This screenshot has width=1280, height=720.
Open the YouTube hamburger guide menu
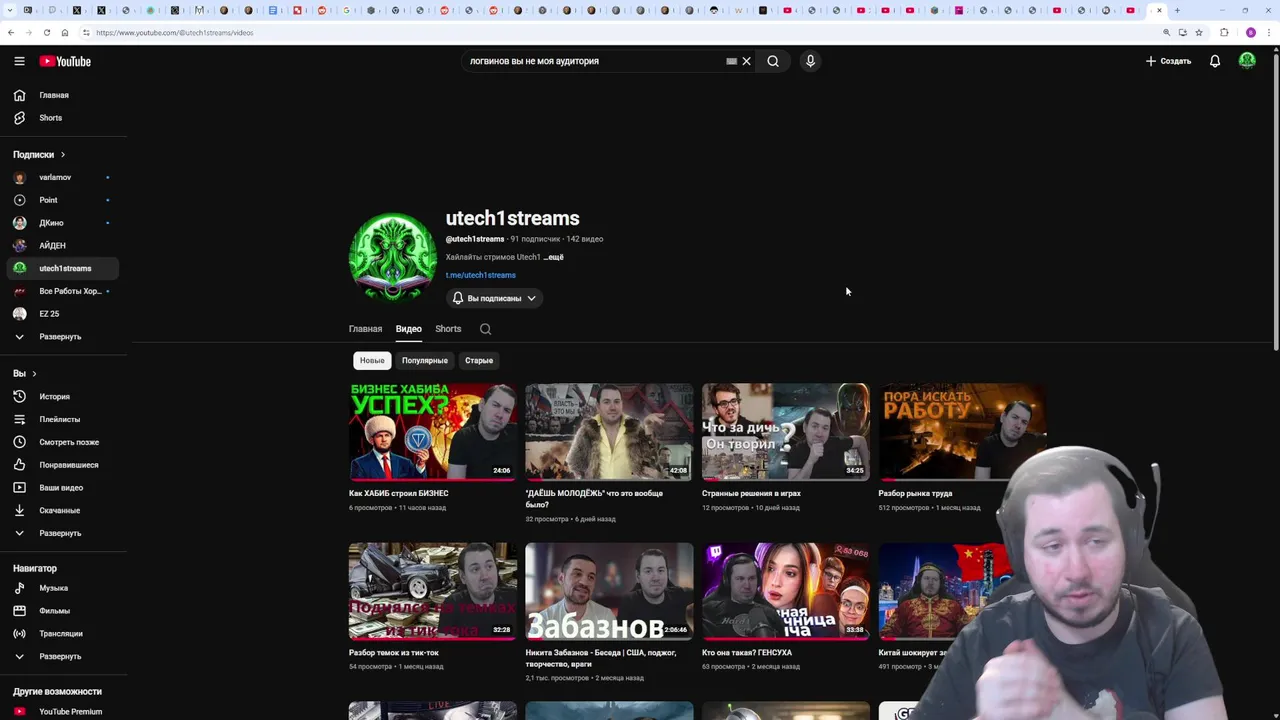pyautogui.click(x=19, y=61)
